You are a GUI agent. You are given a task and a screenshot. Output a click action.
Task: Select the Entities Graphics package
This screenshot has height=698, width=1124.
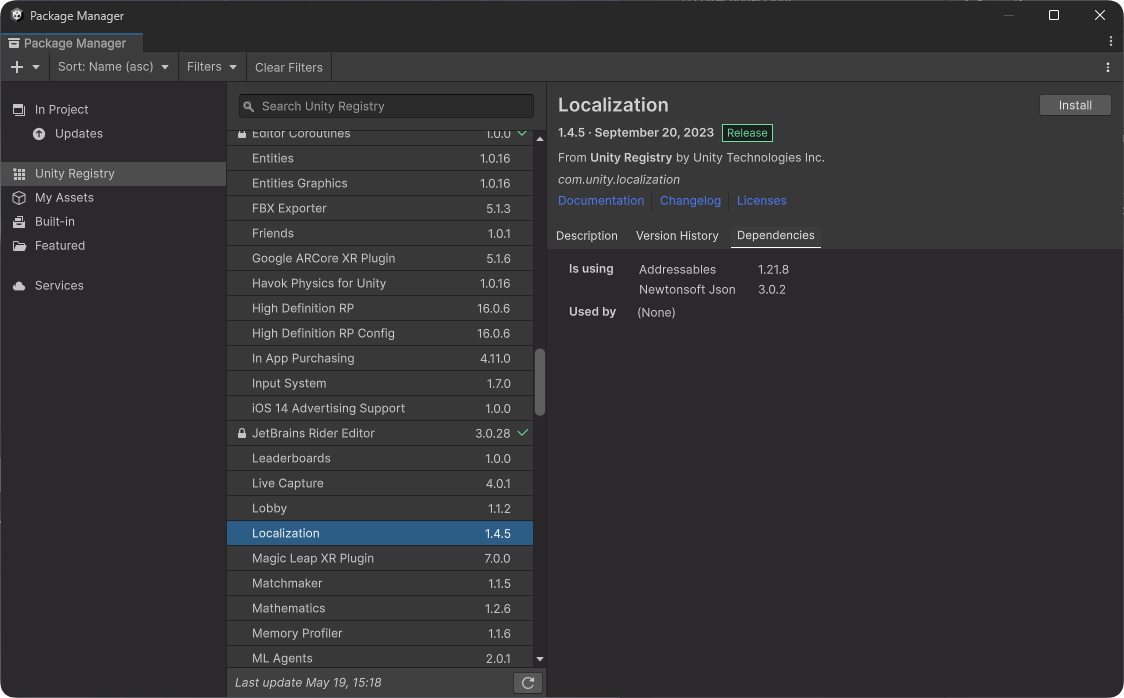coord(380,183)
